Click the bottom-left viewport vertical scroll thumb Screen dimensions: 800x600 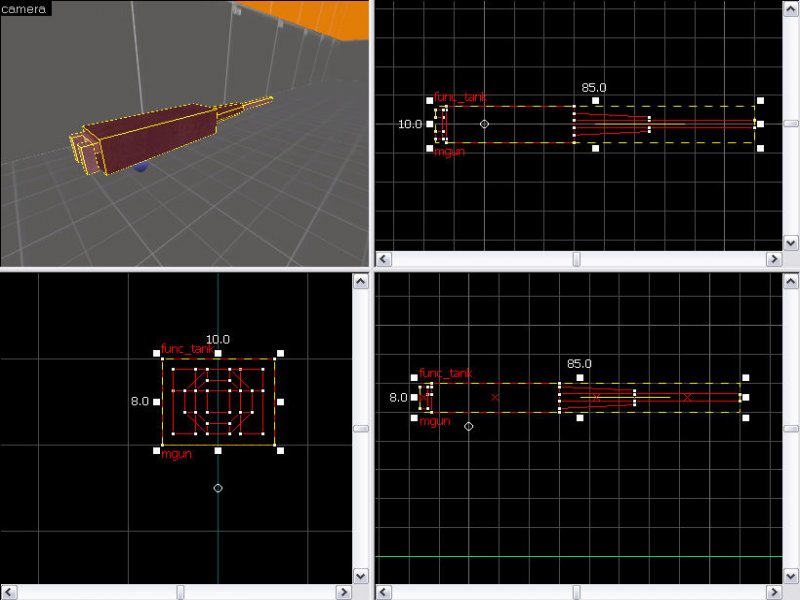(x=361, y=428)
